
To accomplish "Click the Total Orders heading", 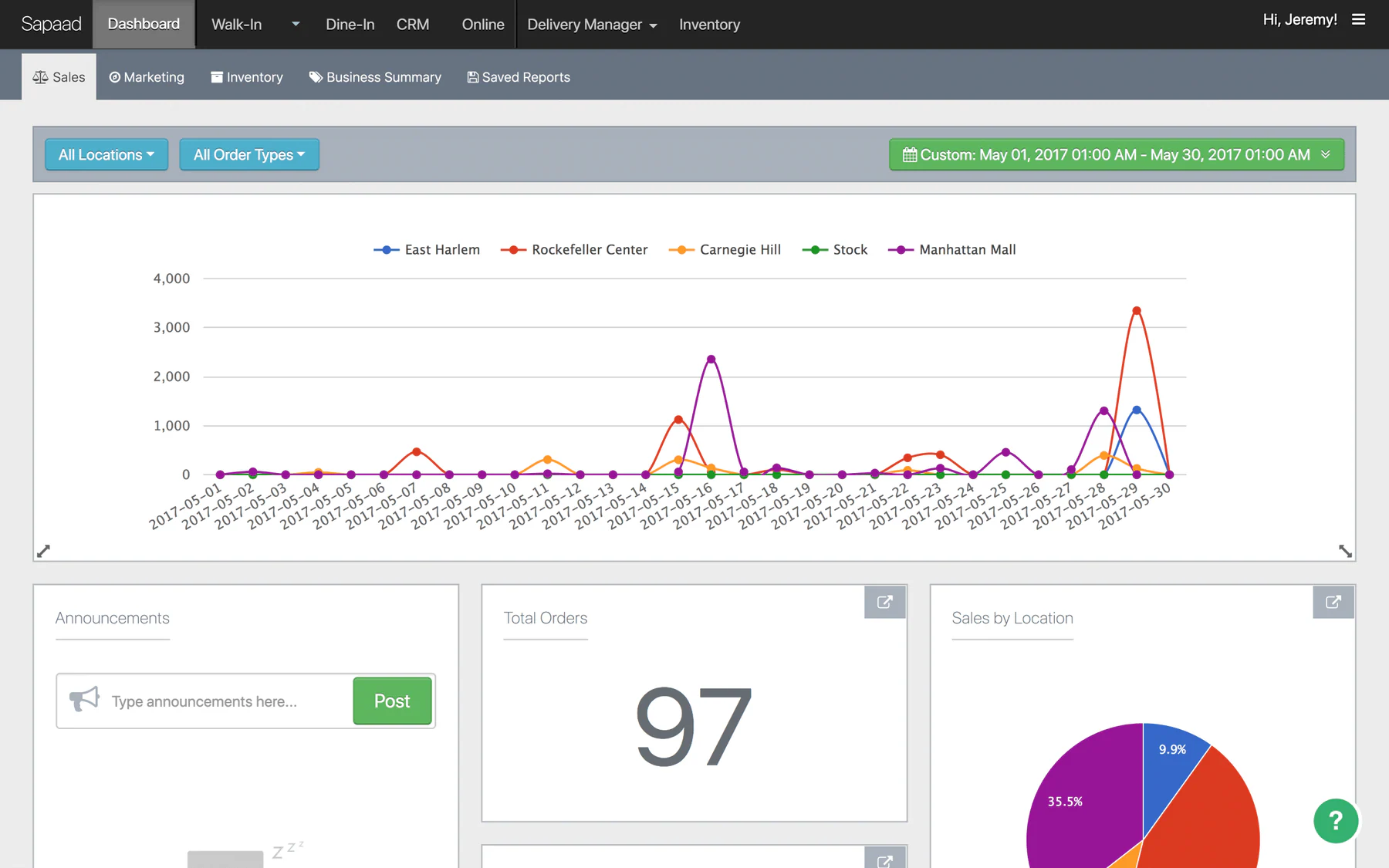I will (x=546, y=618).
